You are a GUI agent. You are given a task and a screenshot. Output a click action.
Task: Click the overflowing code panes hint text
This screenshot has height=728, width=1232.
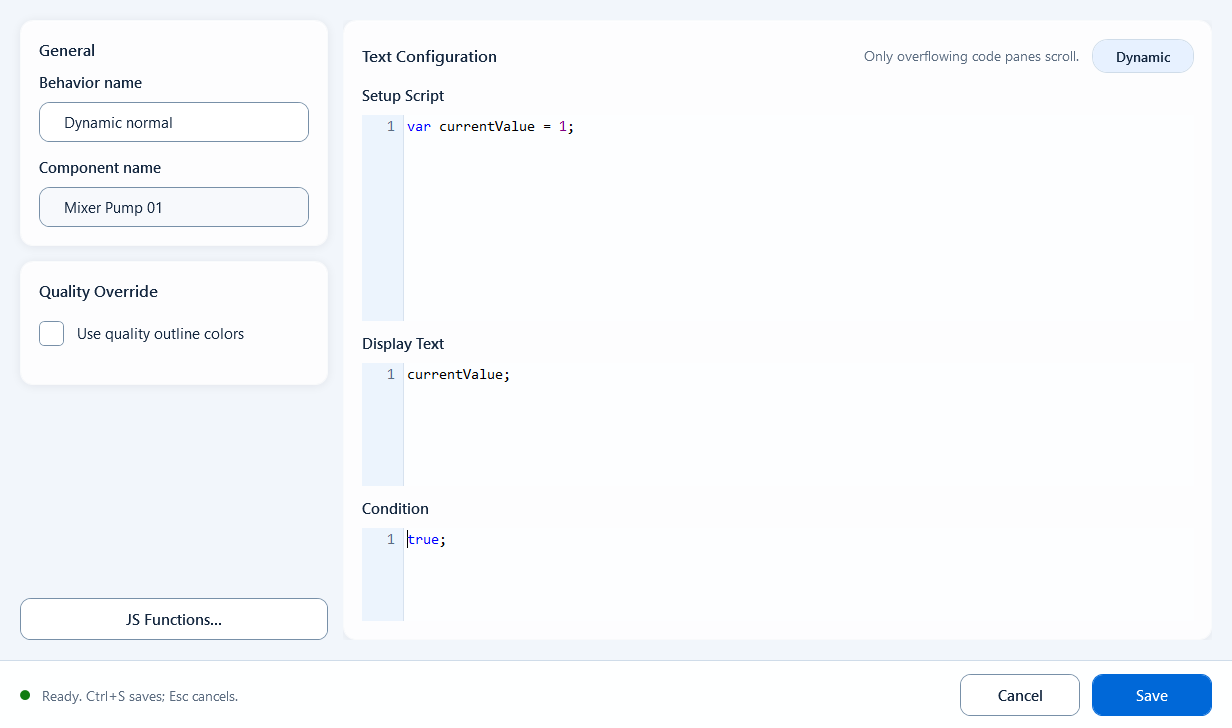tap(971, 57)
